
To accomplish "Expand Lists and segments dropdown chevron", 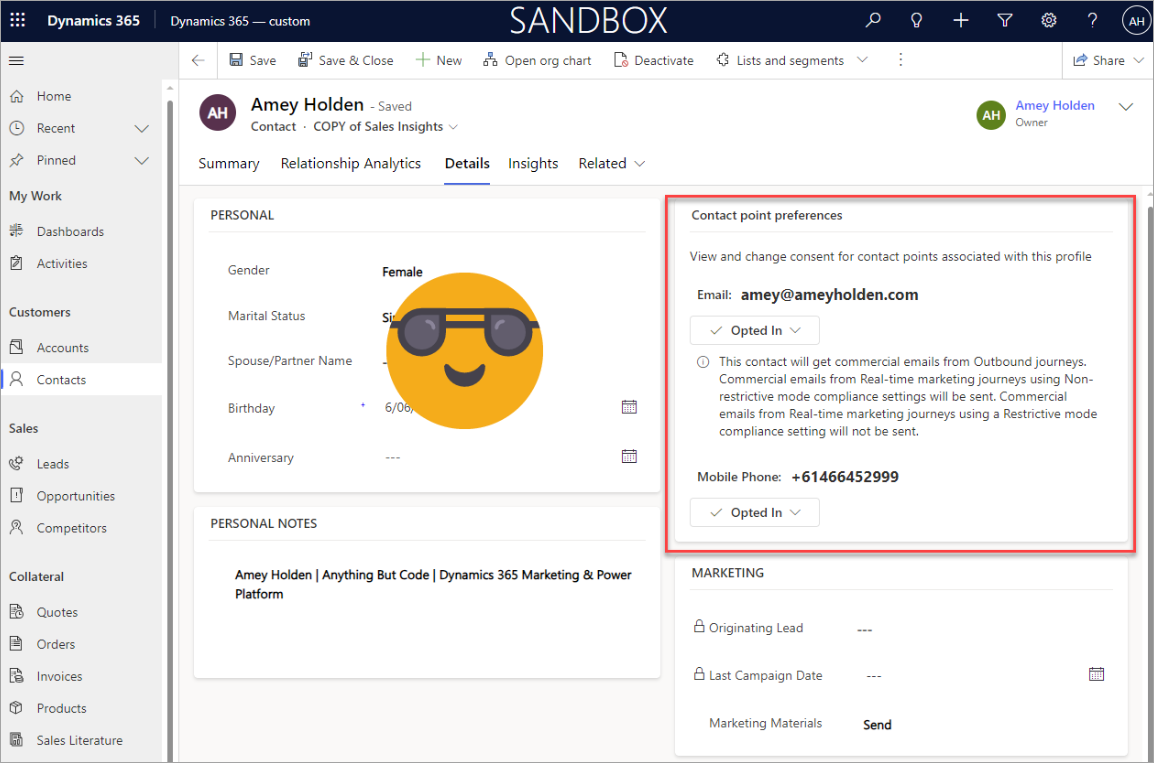I will coord(863,60).
